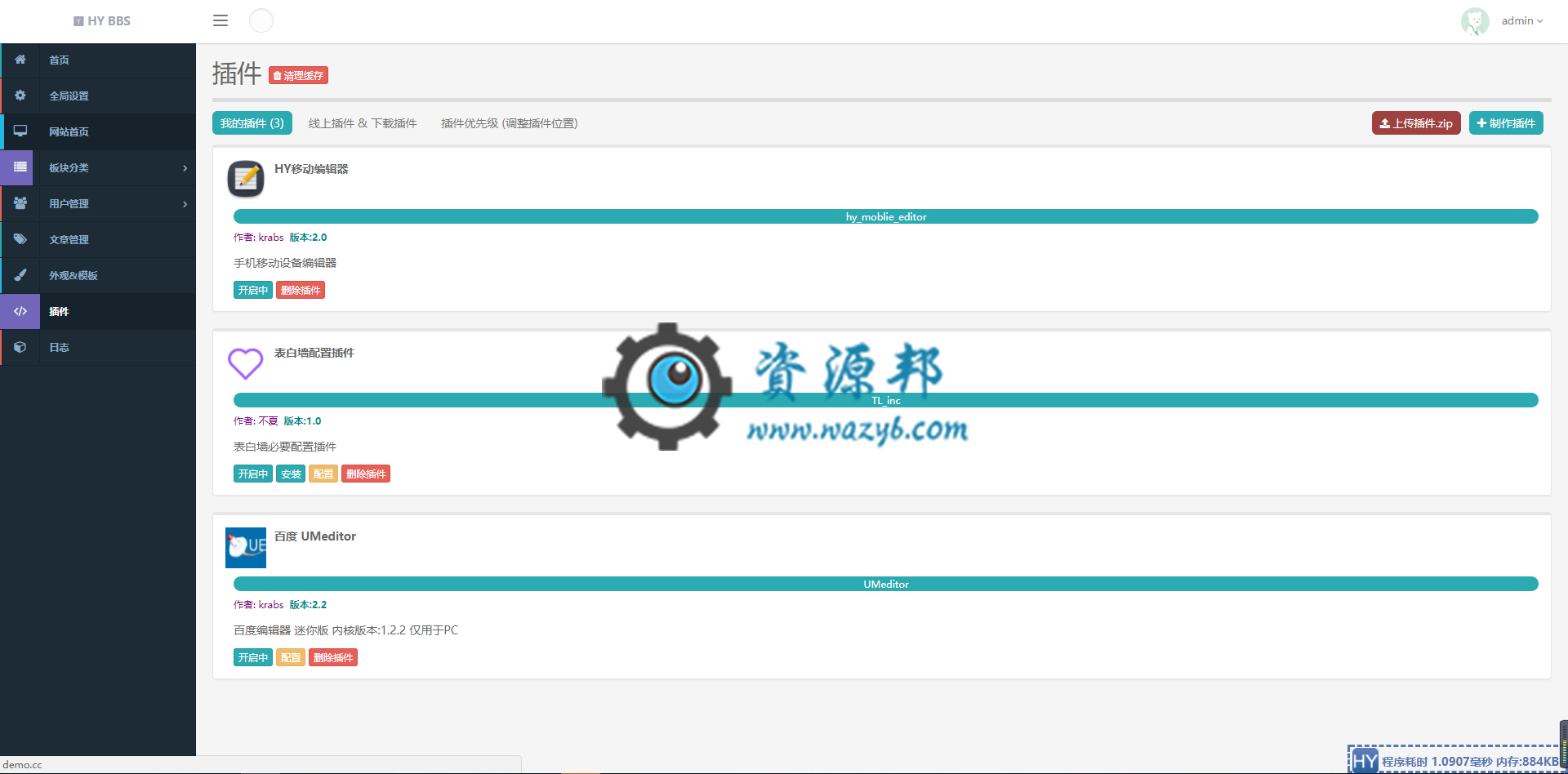Click the HY移动编辑器 plugin icon
Screen dimensions: 1568x774
coord(246,179)
